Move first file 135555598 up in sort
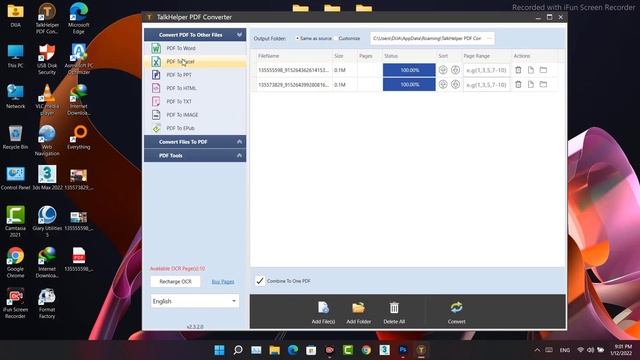This screenshot has width=640, height=360. pos(456,70)
